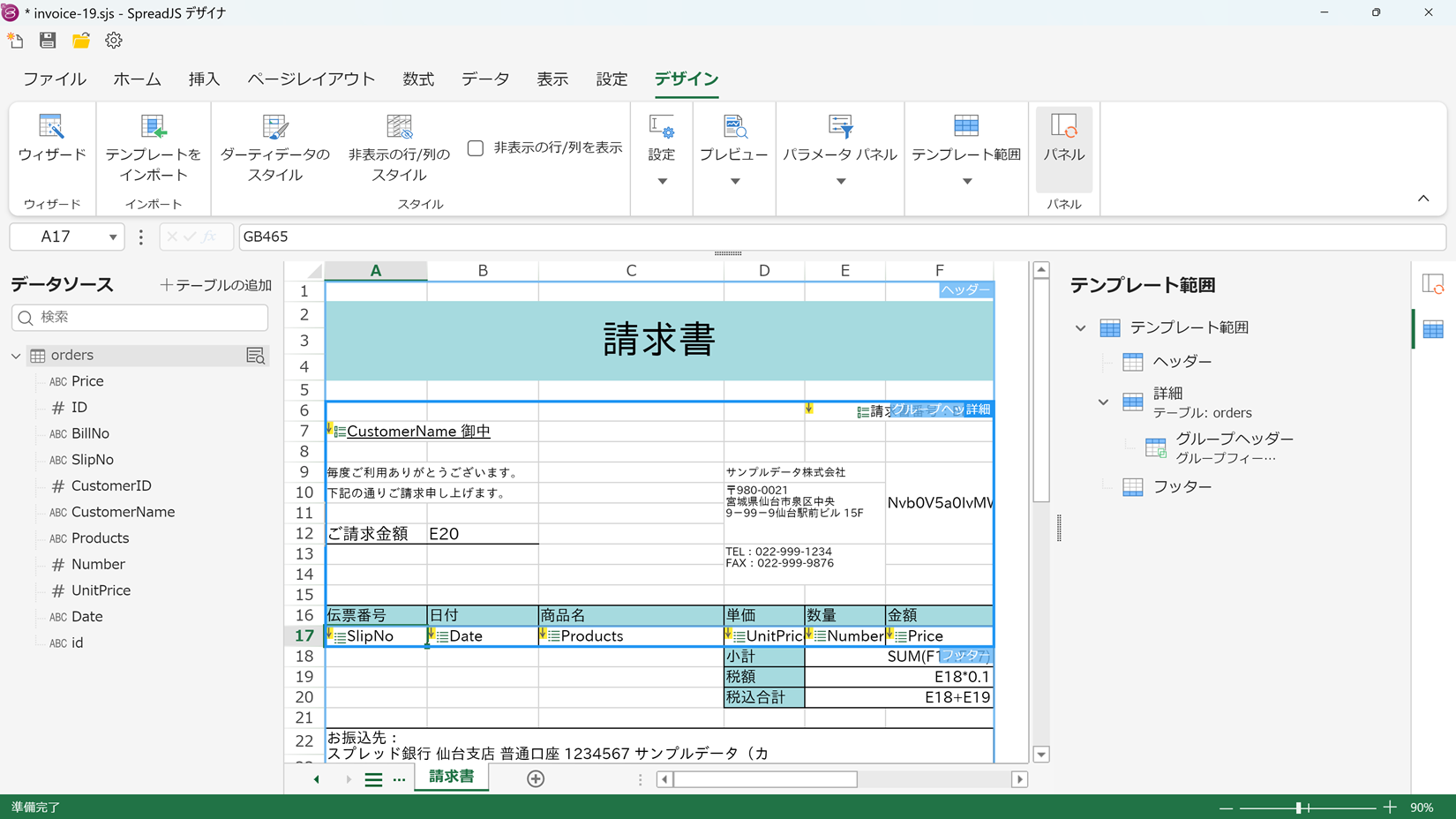This screenshot has width=1456, height=819.
Task: Select ヘッダー in template range tree
Action: pos(1182,362)
